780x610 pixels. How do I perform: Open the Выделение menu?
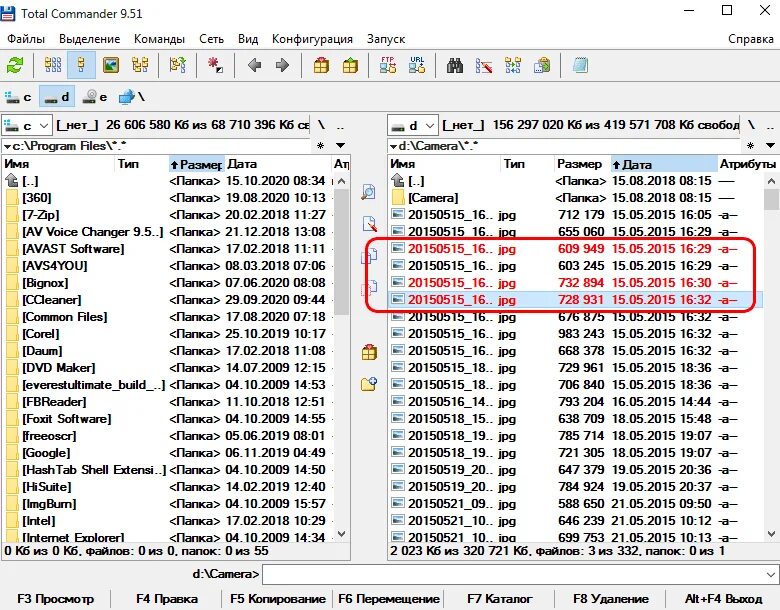pyautogui.click(x=90, y=39)
